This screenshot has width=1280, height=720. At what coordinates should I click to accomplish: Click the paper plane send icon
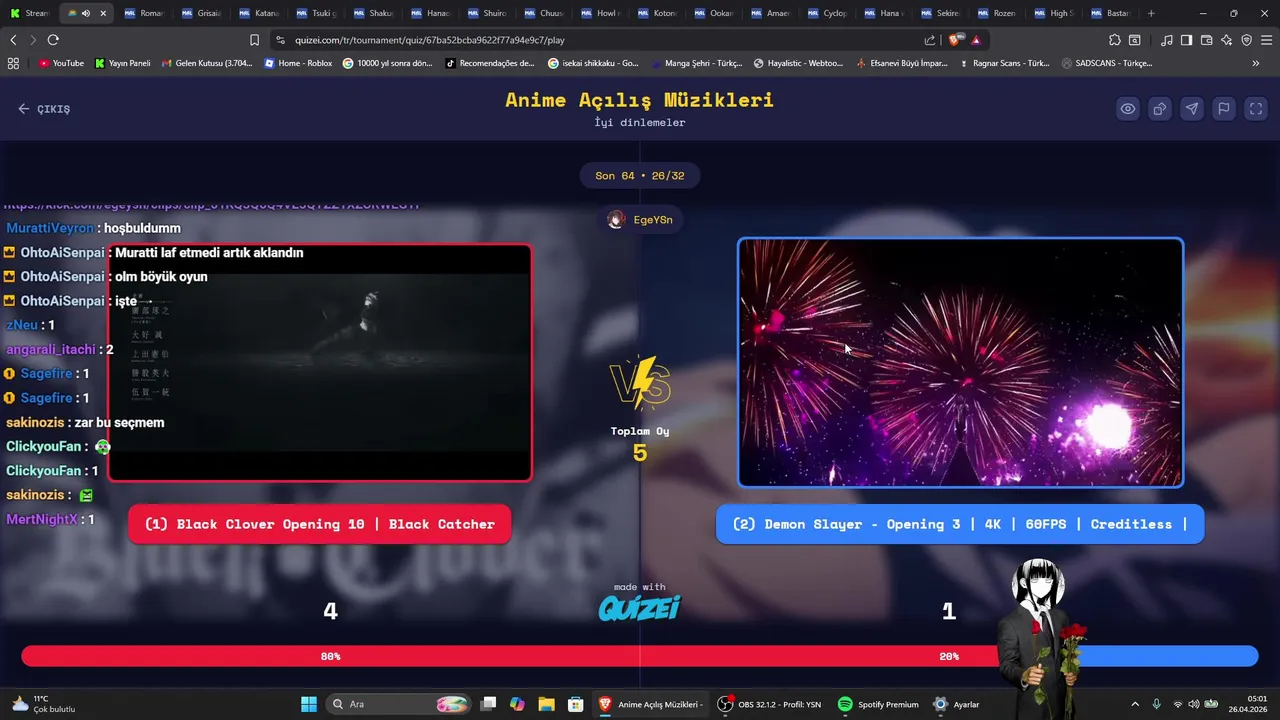coord(1191,109)
